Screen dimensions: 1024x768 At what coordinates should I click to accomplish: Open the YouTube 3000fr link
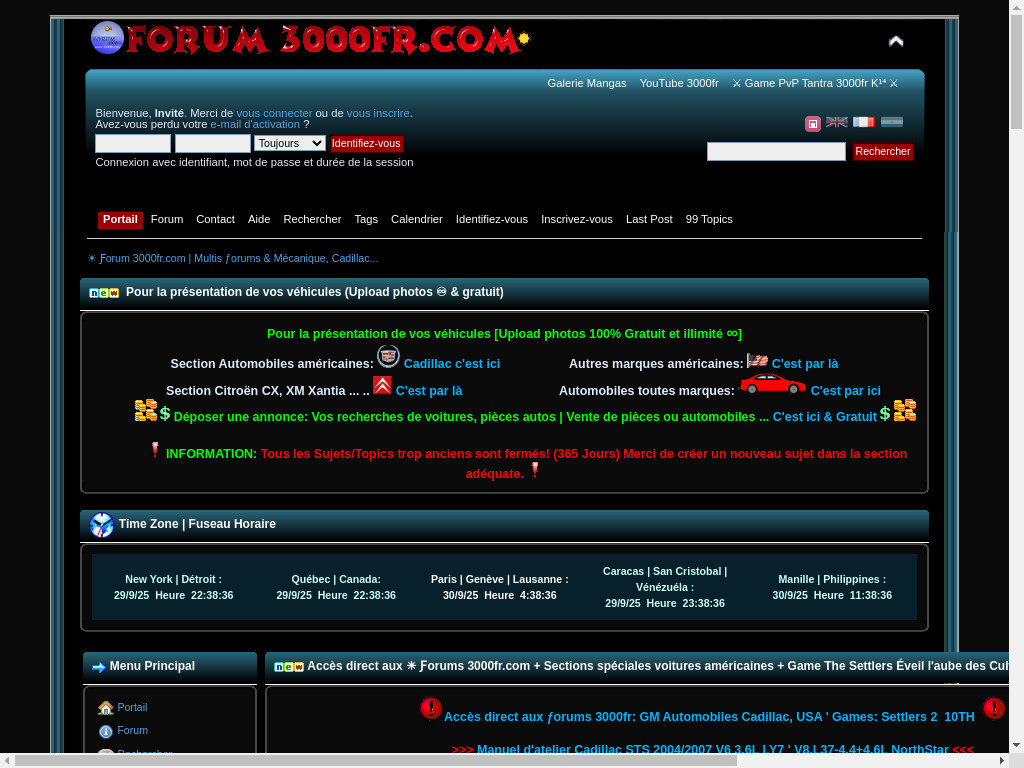679,83
